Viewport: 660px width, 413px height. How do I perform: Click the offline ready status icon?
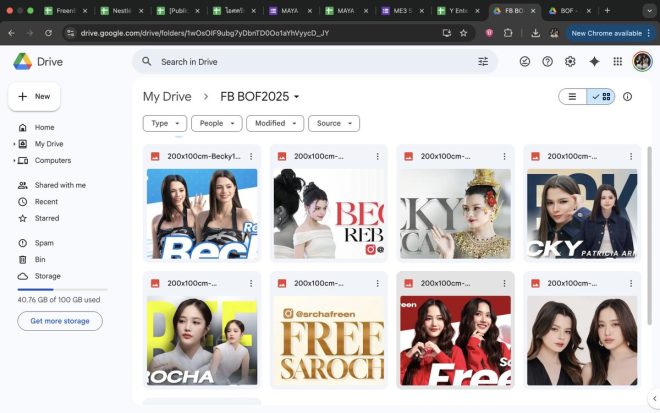tap(525, 61)
